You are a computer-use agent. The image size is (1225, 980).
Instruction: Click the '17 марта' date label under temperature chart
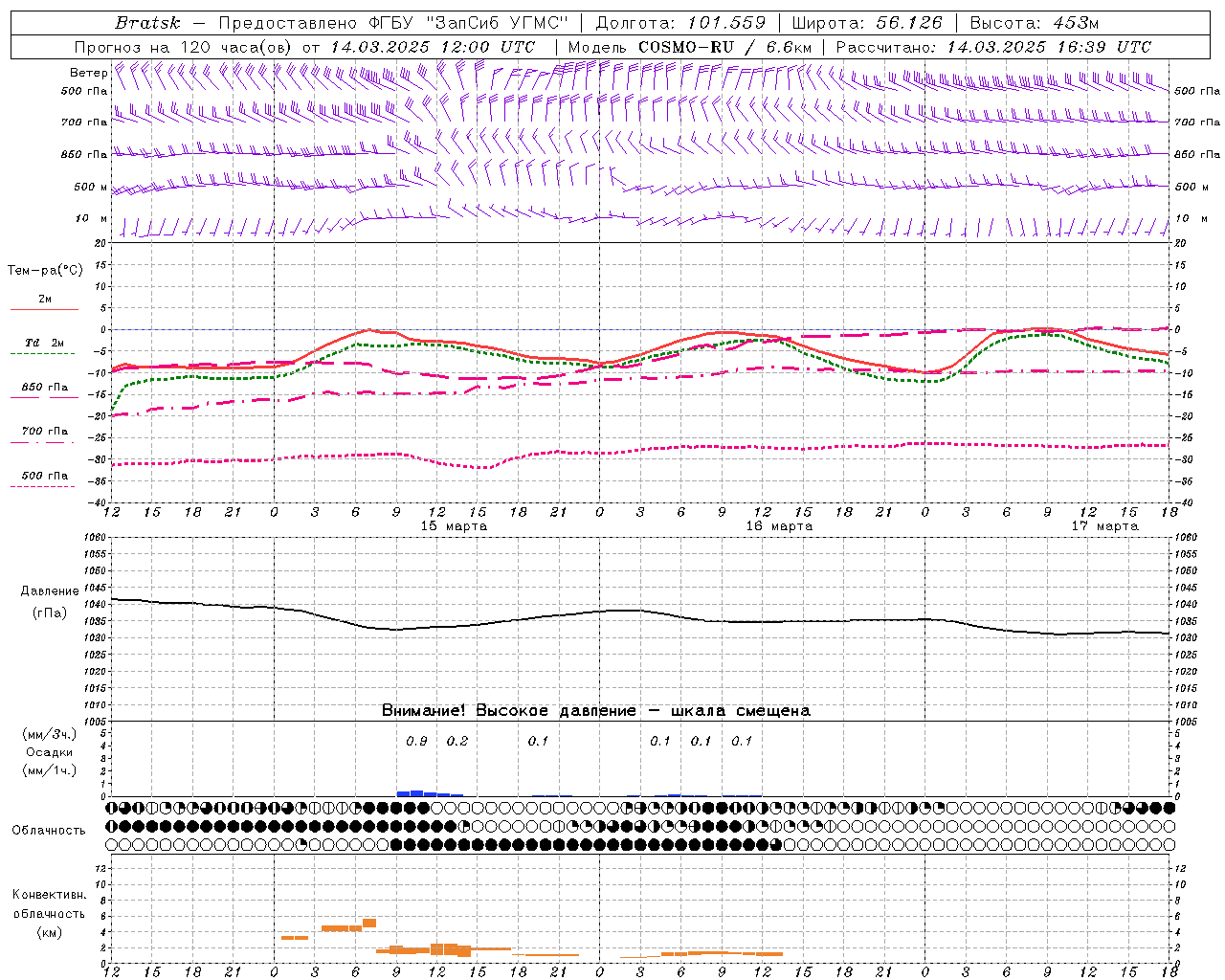pos(1104,526)
